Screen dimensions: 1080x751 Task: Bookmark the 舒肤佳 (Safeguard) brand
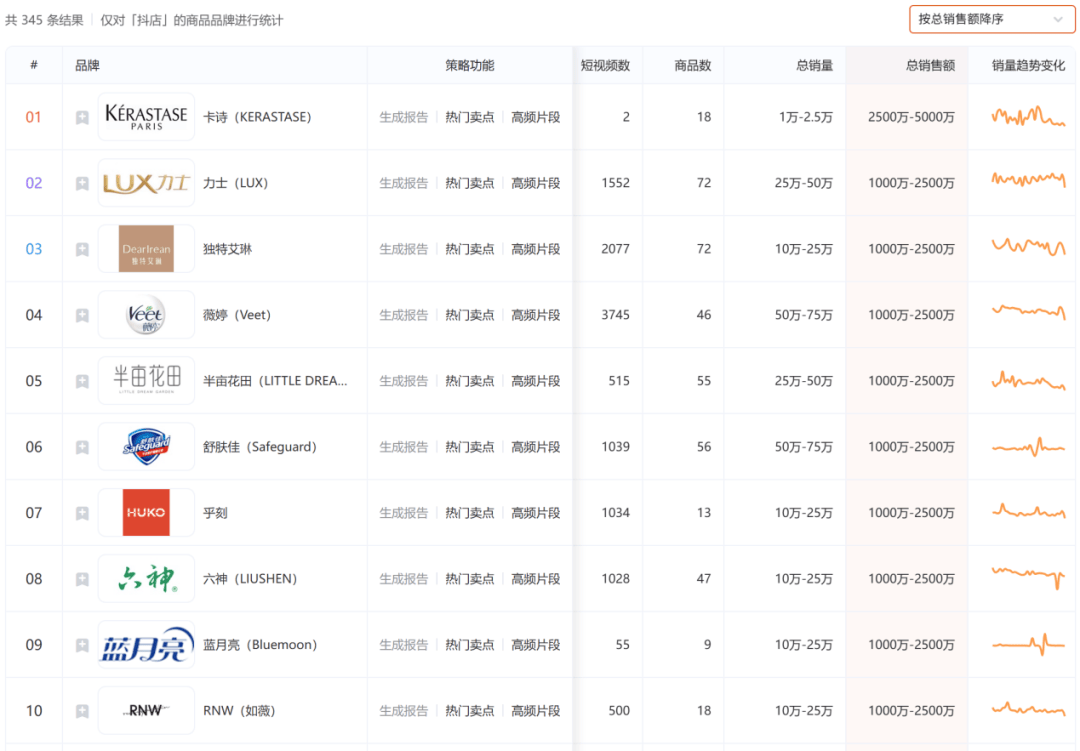click(x=82, y=447)
